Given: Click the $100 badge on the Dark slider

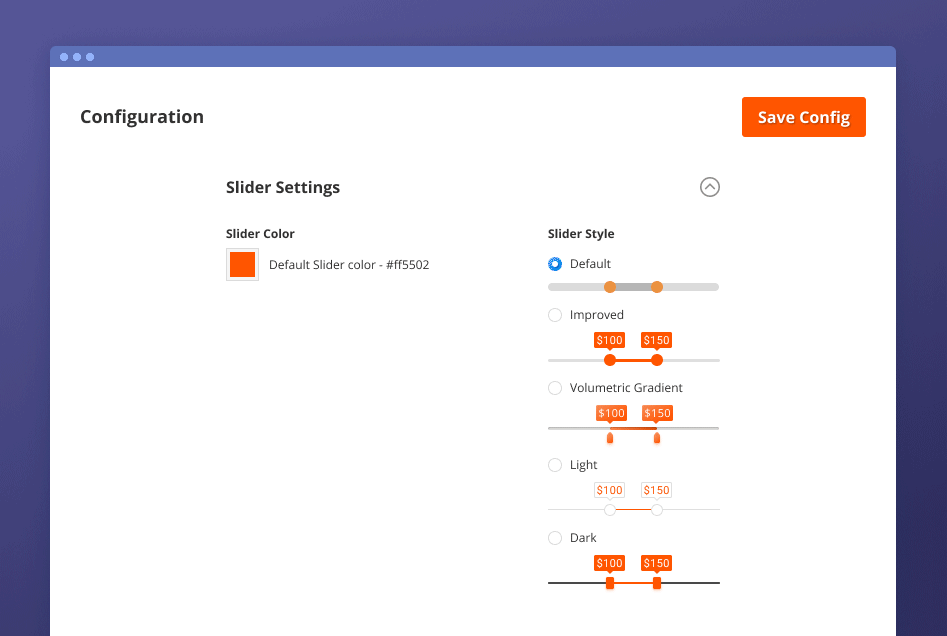Looking at the screenshot, I should (x=609, y=563).
